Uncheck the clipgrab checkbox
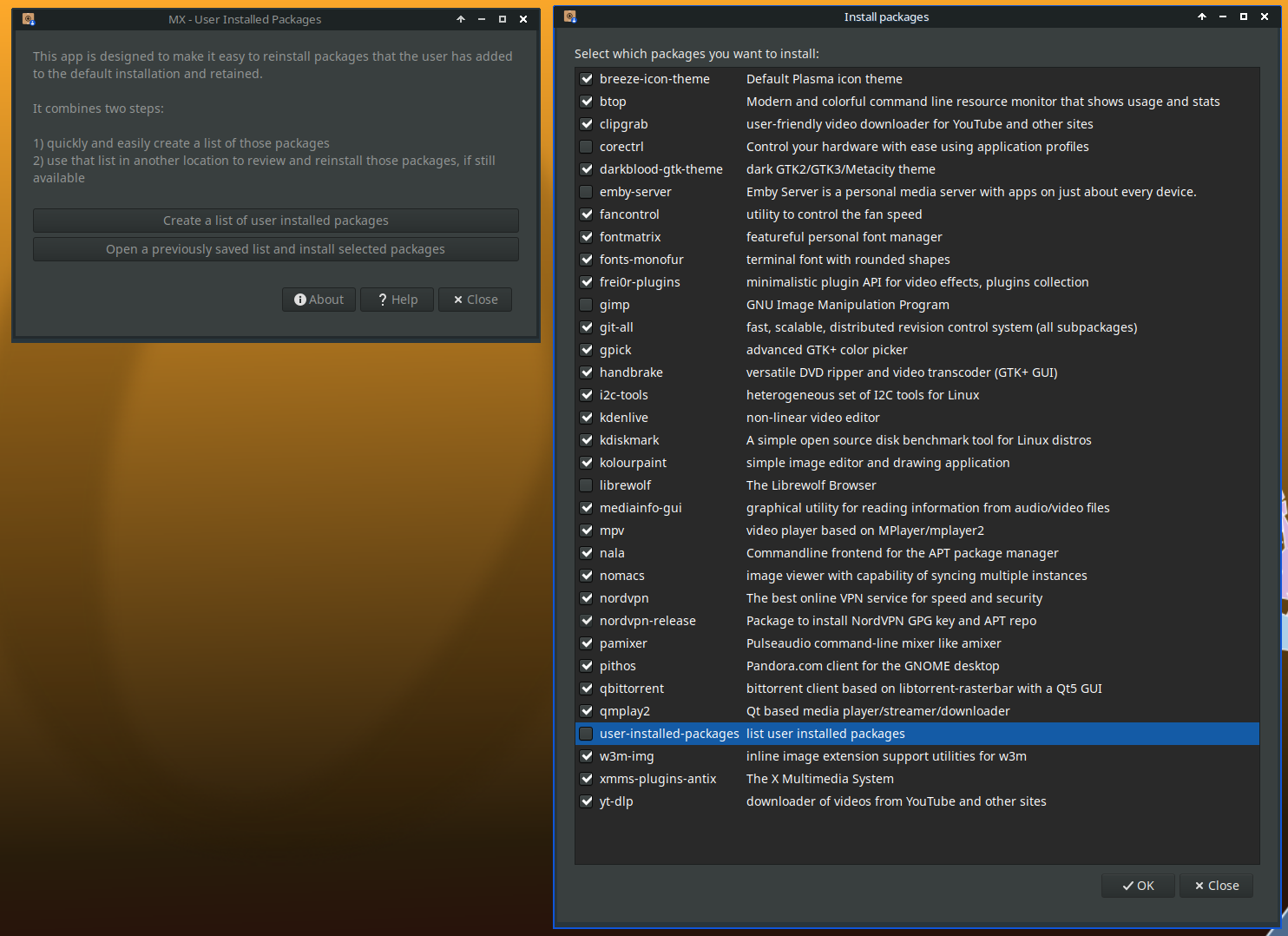Image resolution: width=1288 pixels, height=936 pixels. coord(587,124)
